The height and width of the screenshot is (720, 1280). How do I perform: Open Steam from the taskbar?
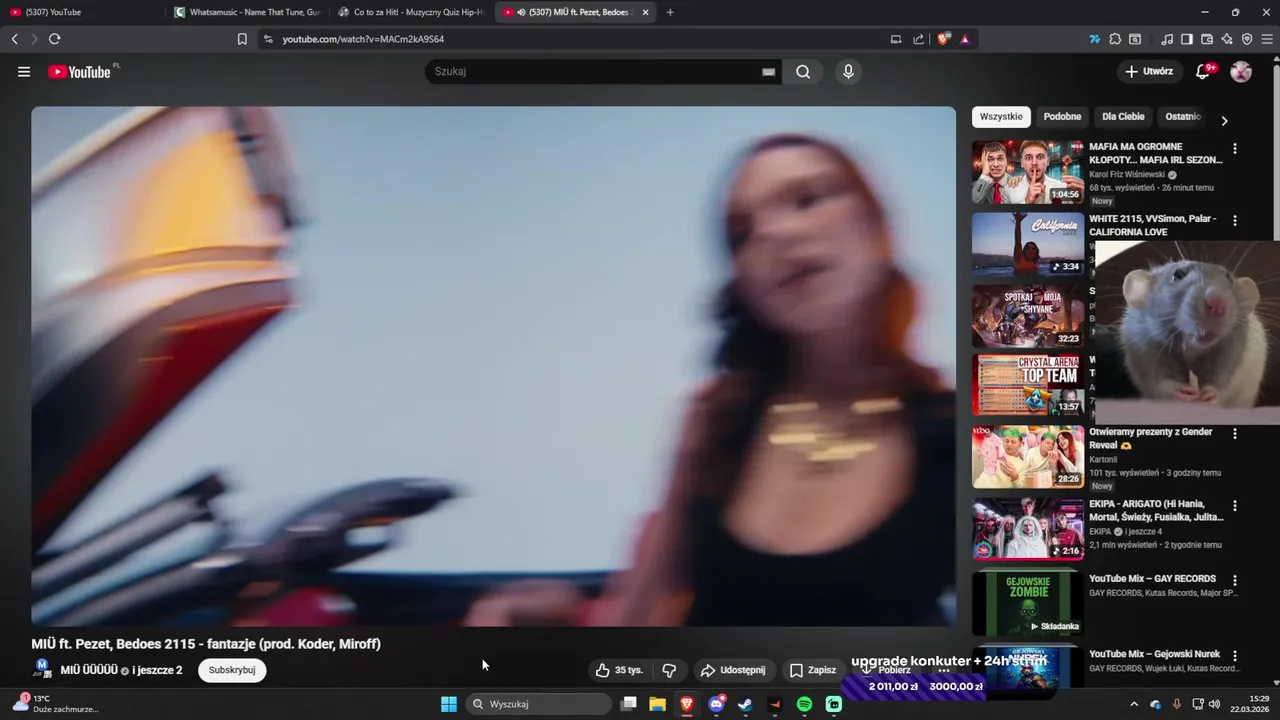click(x=745, y=704)
